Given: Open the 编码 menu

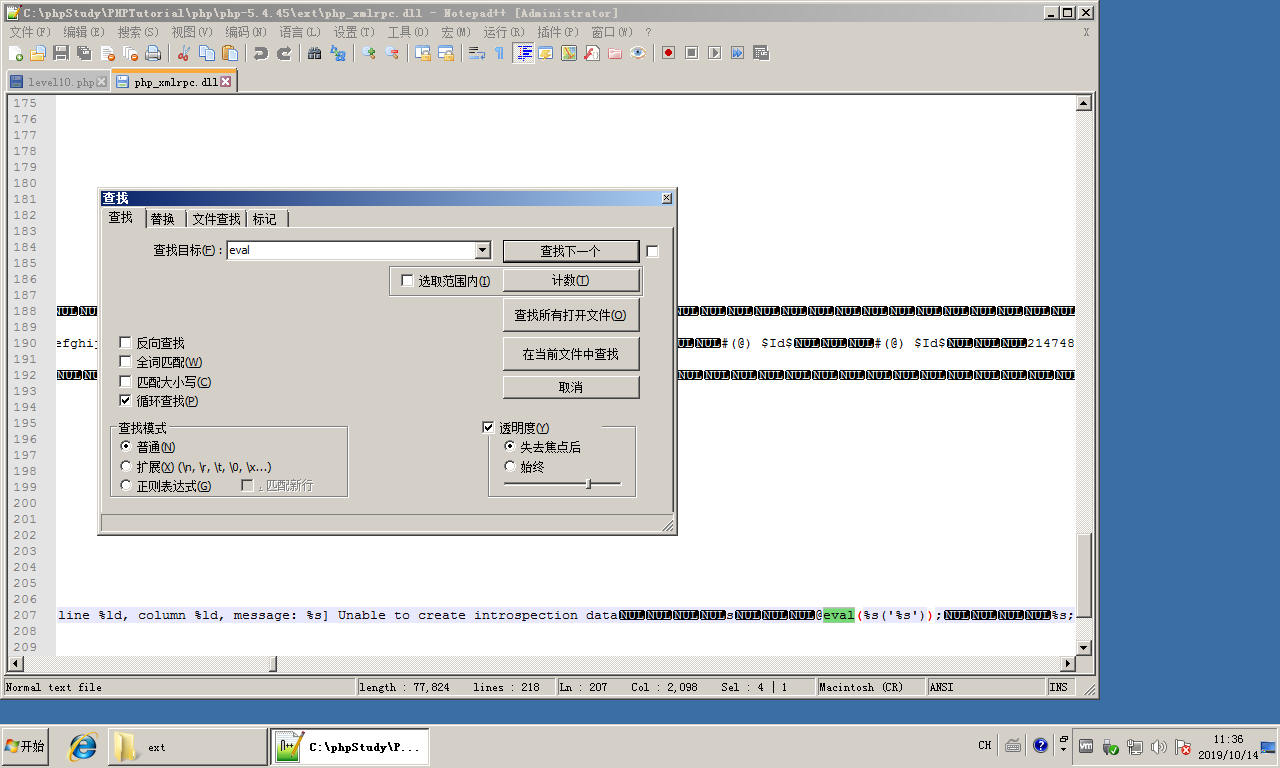Looking at the screenshot, I should 245,32.
